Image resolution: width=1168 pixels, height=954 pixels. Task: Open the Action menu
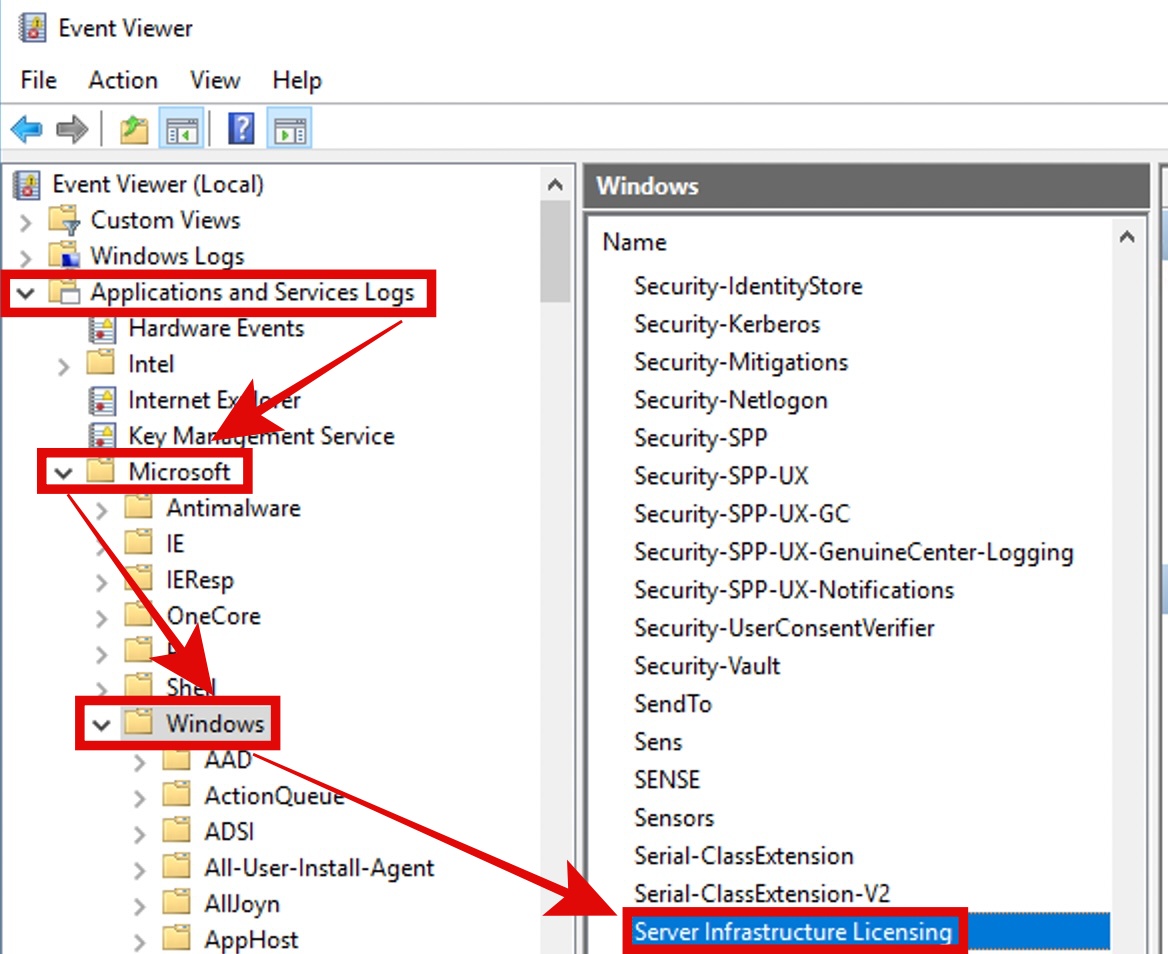click(123, 80)
